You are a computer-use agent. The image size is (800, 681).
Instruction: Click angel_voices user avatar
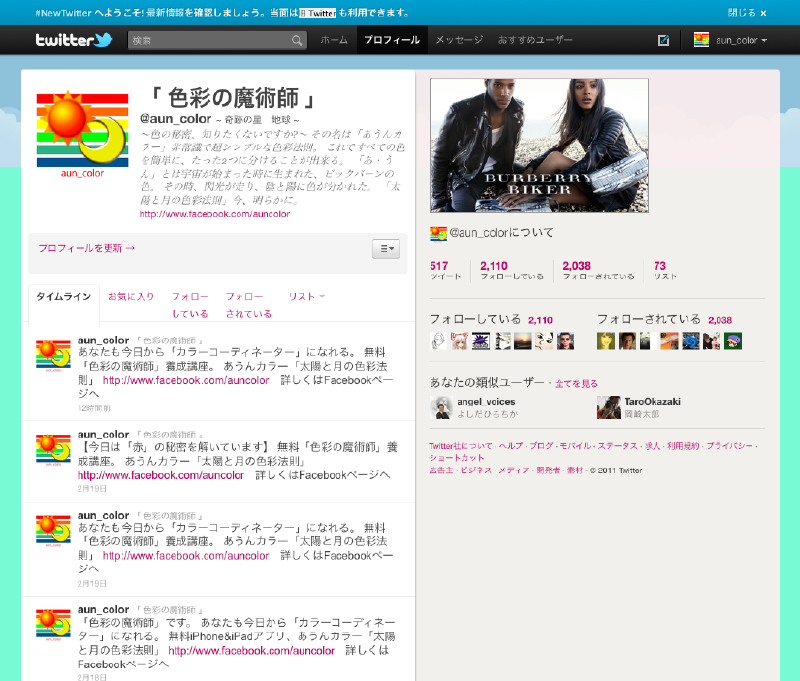point(441,407)
